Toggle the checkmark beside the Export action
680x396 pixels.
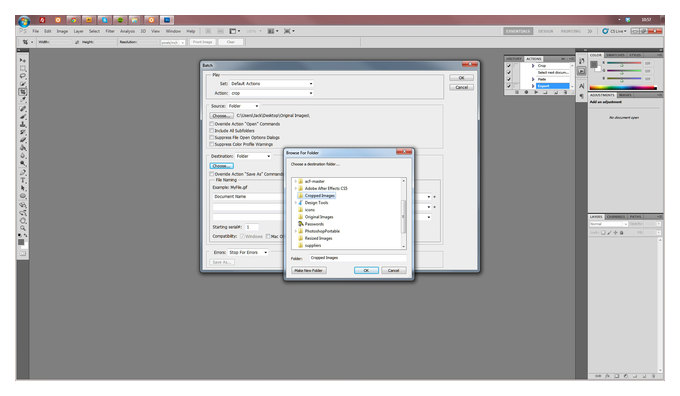[x=509, y=86]
